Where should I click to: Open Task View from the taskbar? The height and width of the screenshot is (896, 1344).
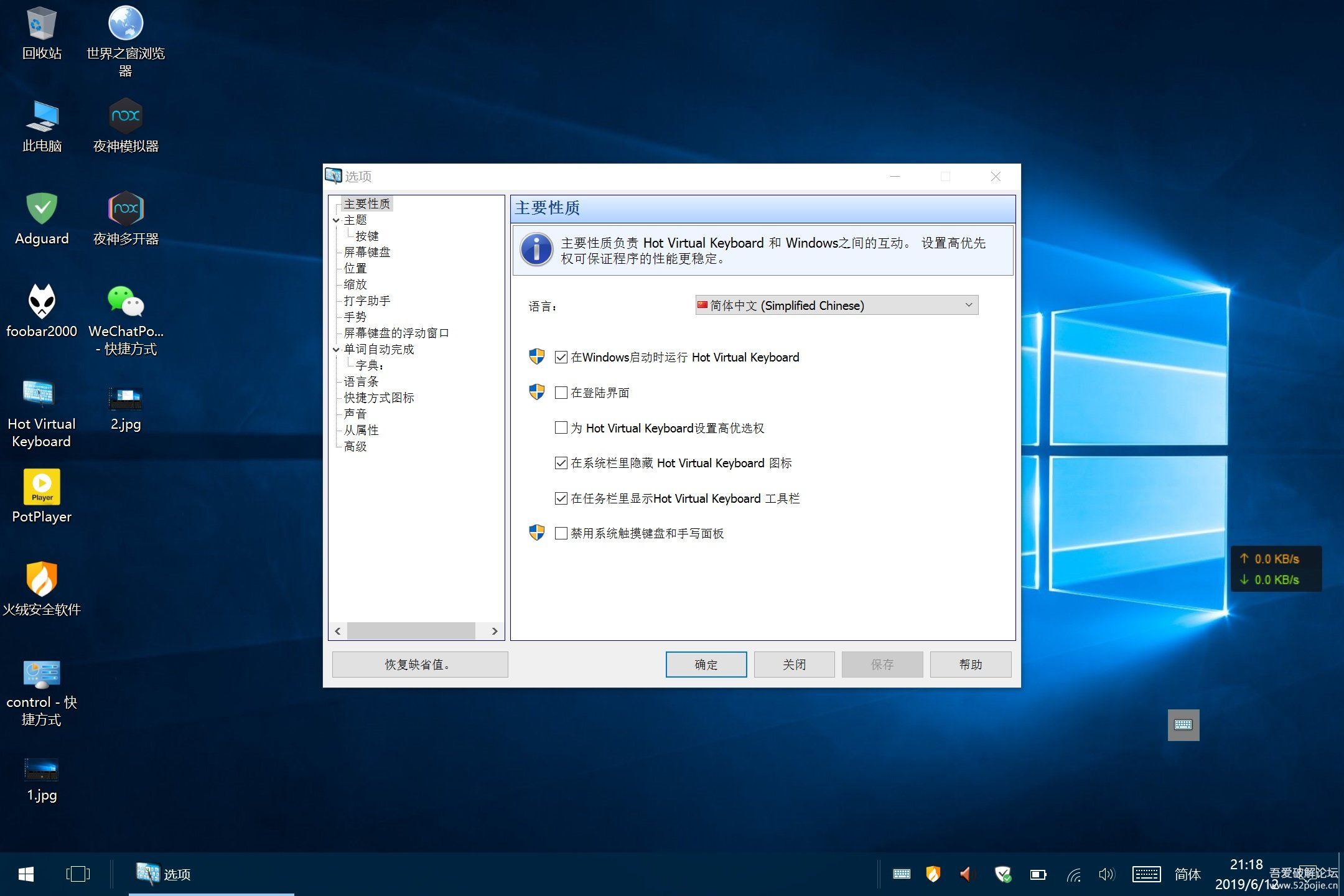point(78,874)
